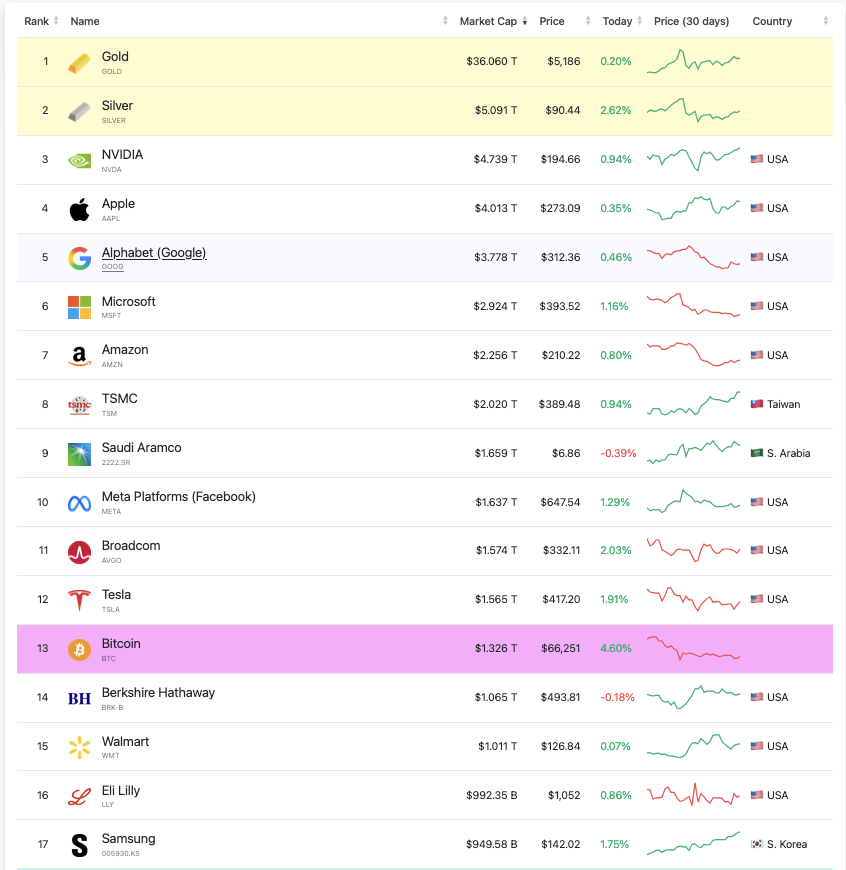The height and width of the screenshot is (870, 846).
Task: Sort table by Rank column
Action: point(36,21)
